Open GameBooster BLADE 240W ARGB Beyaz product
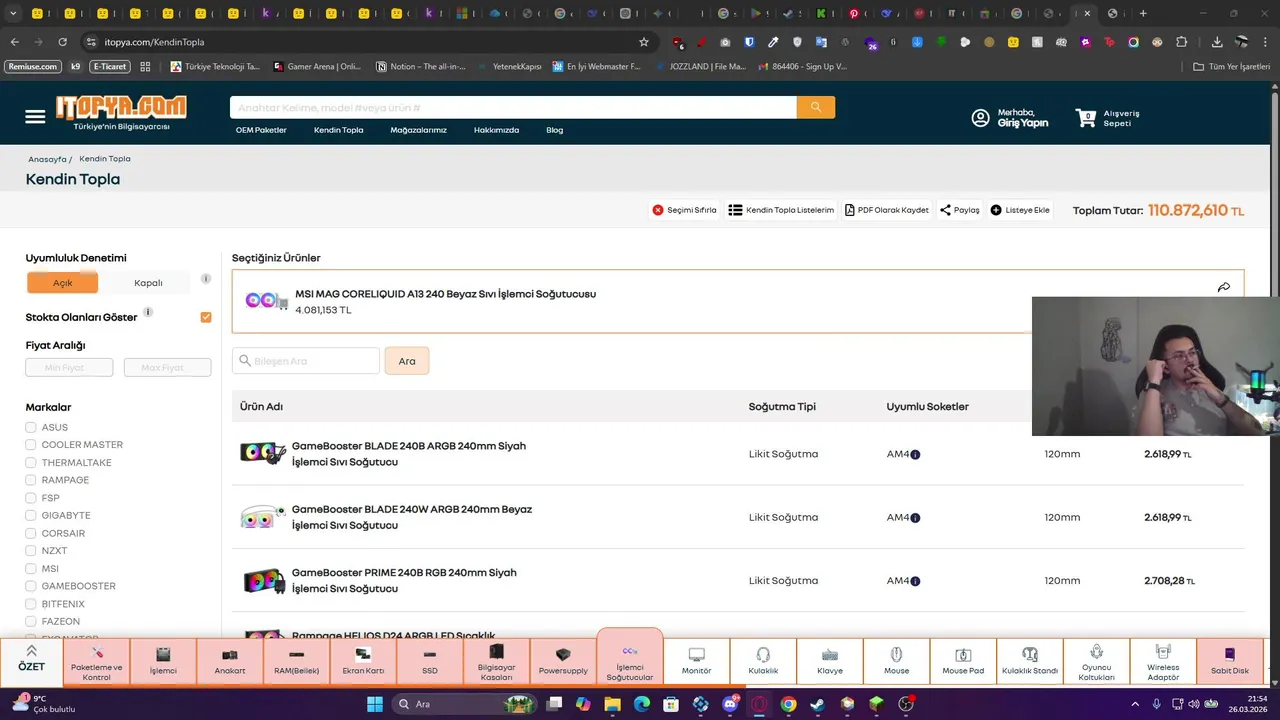 412,517
